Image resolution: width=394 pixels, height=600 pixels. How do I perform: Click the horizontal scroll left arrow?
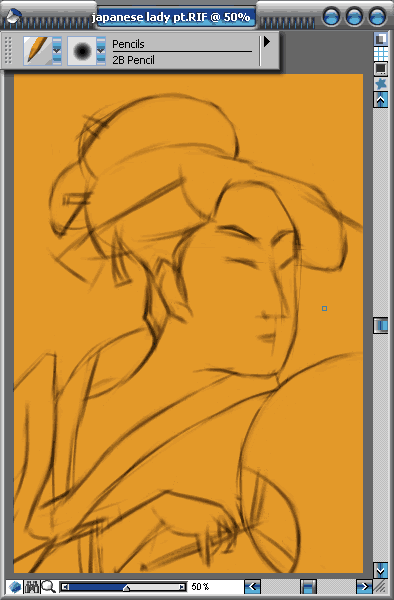(x=252, y=586)
